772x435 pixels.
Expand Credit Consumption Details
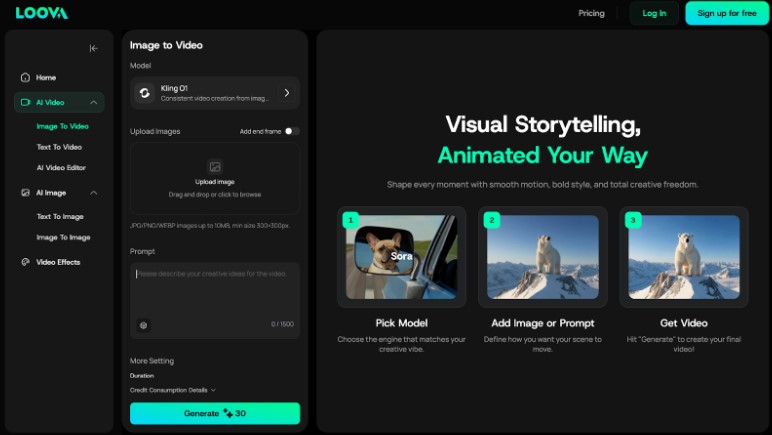pyautogui.click(x=173, y=390)
